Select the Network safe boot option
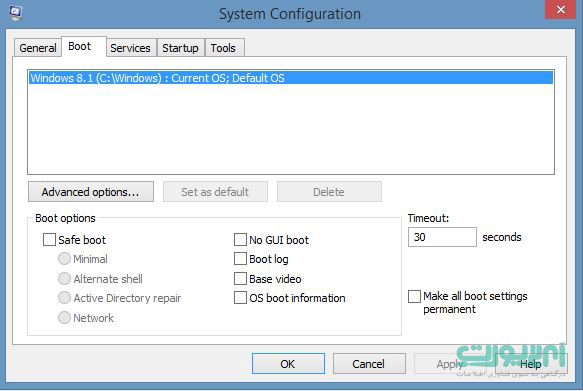 (64, 317)
